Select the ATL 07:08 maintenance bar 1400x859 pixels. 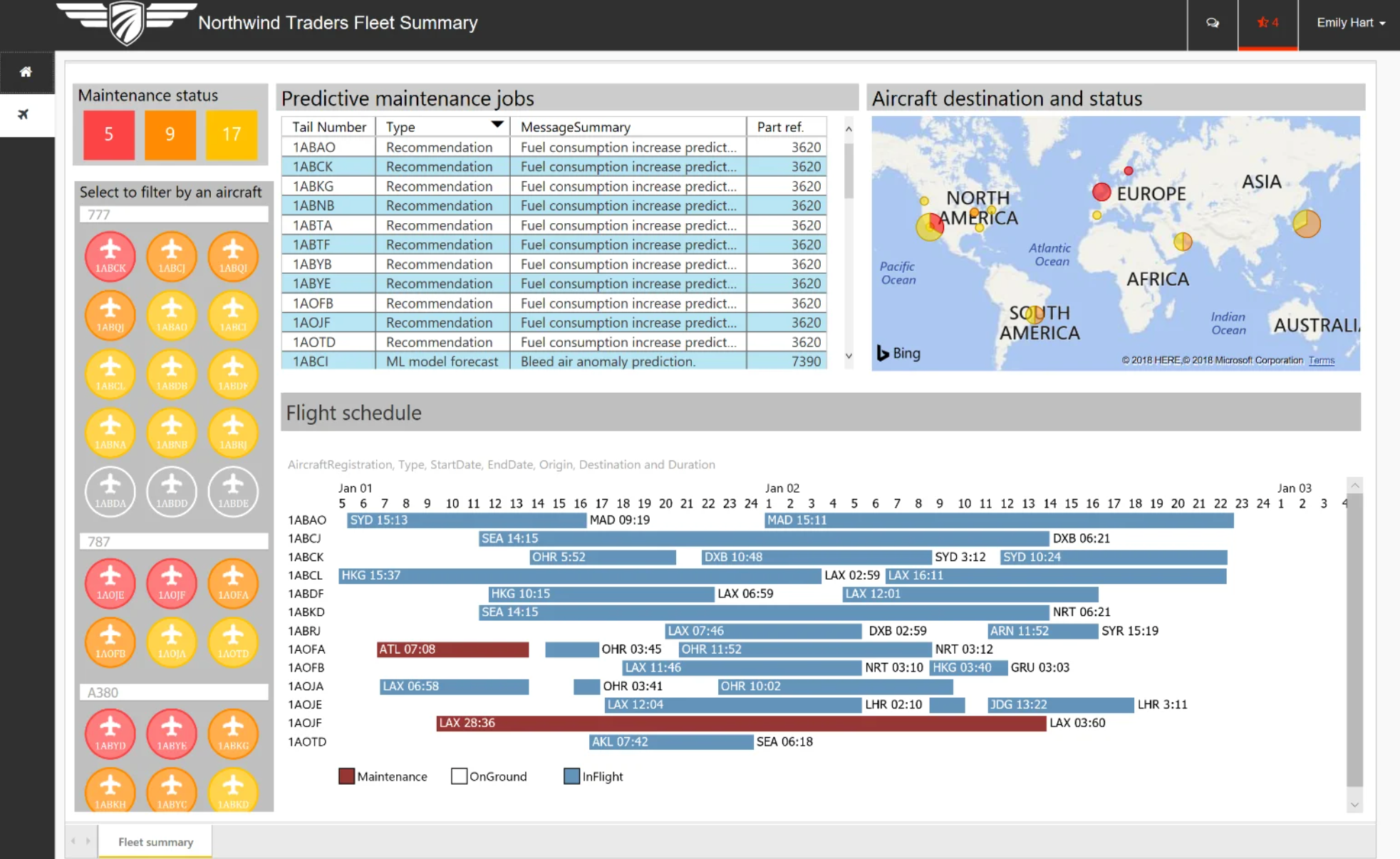[453, 649]
